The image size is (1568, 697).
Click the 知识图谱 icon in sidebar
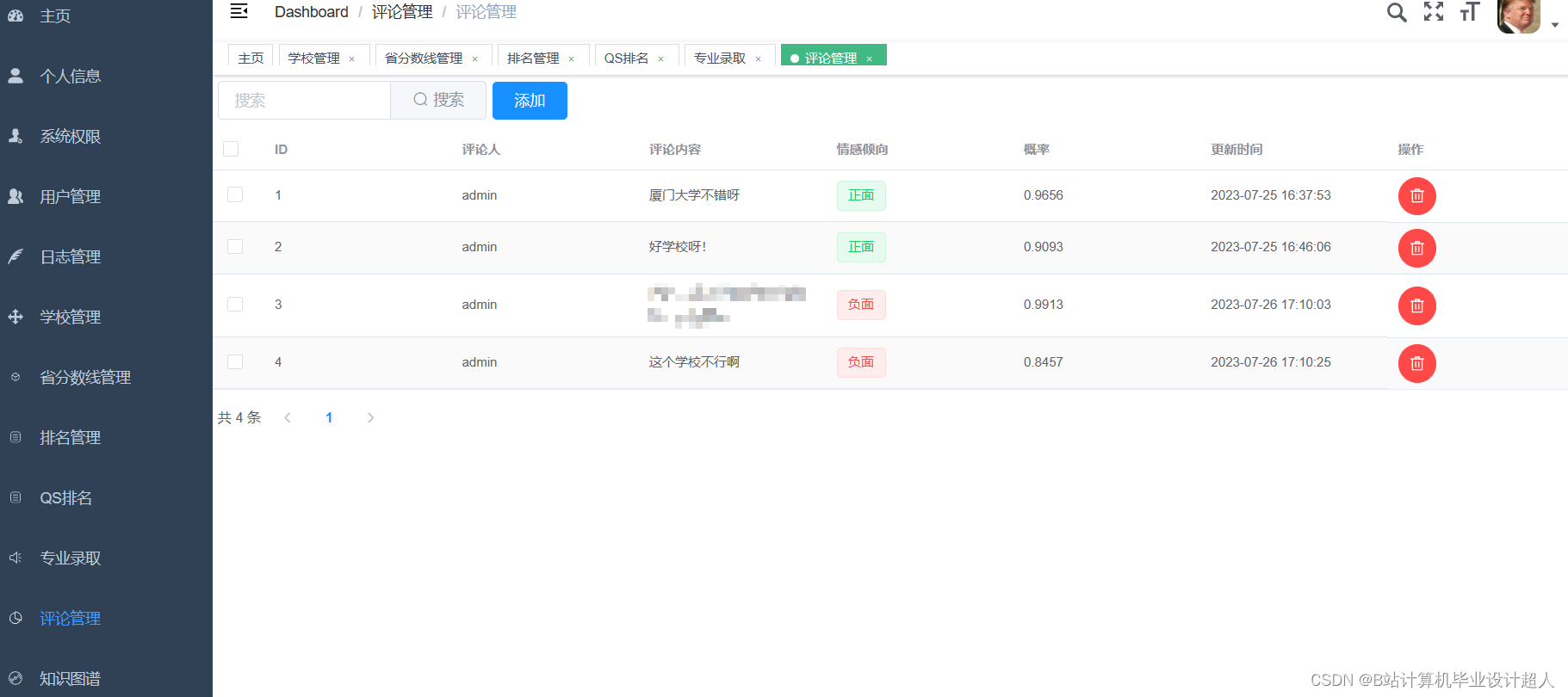coord(15,678)
